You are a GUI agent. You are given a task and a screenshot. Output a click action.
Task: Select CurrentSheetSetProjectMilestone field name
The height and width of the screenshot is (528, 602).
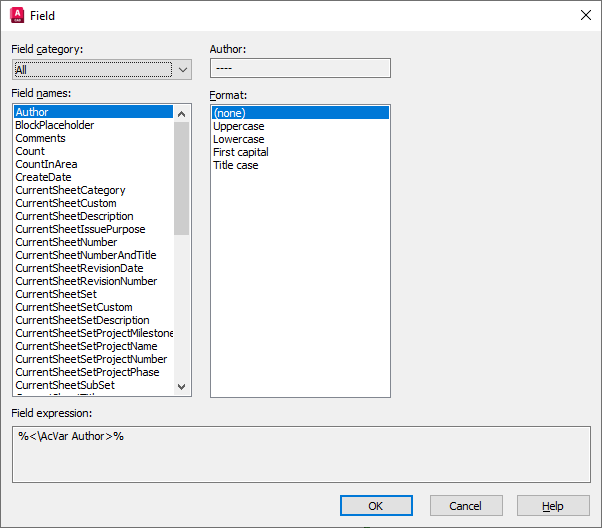tap(94, 333)
